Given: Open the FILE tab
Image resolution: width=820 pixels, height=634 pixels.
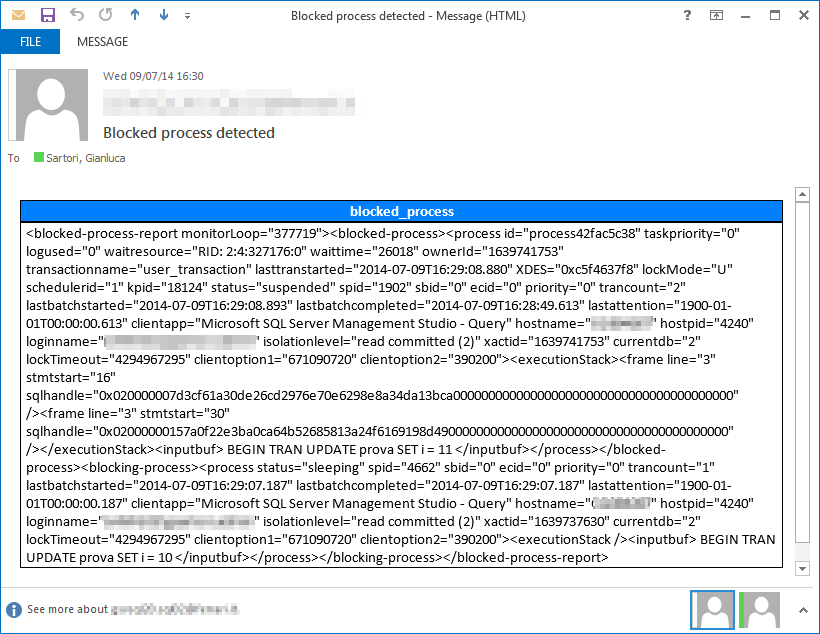Looking at the screenshot, I should [x=30, y=42].
